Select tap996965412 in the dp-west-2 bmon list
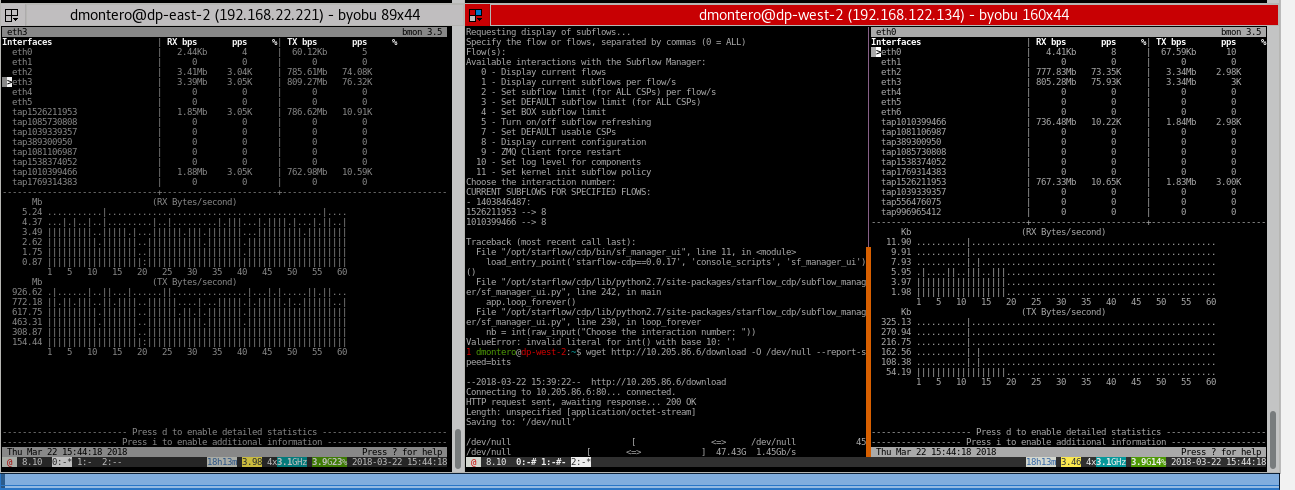Viewport: 1295px width, 490px height. click(911, 211)
